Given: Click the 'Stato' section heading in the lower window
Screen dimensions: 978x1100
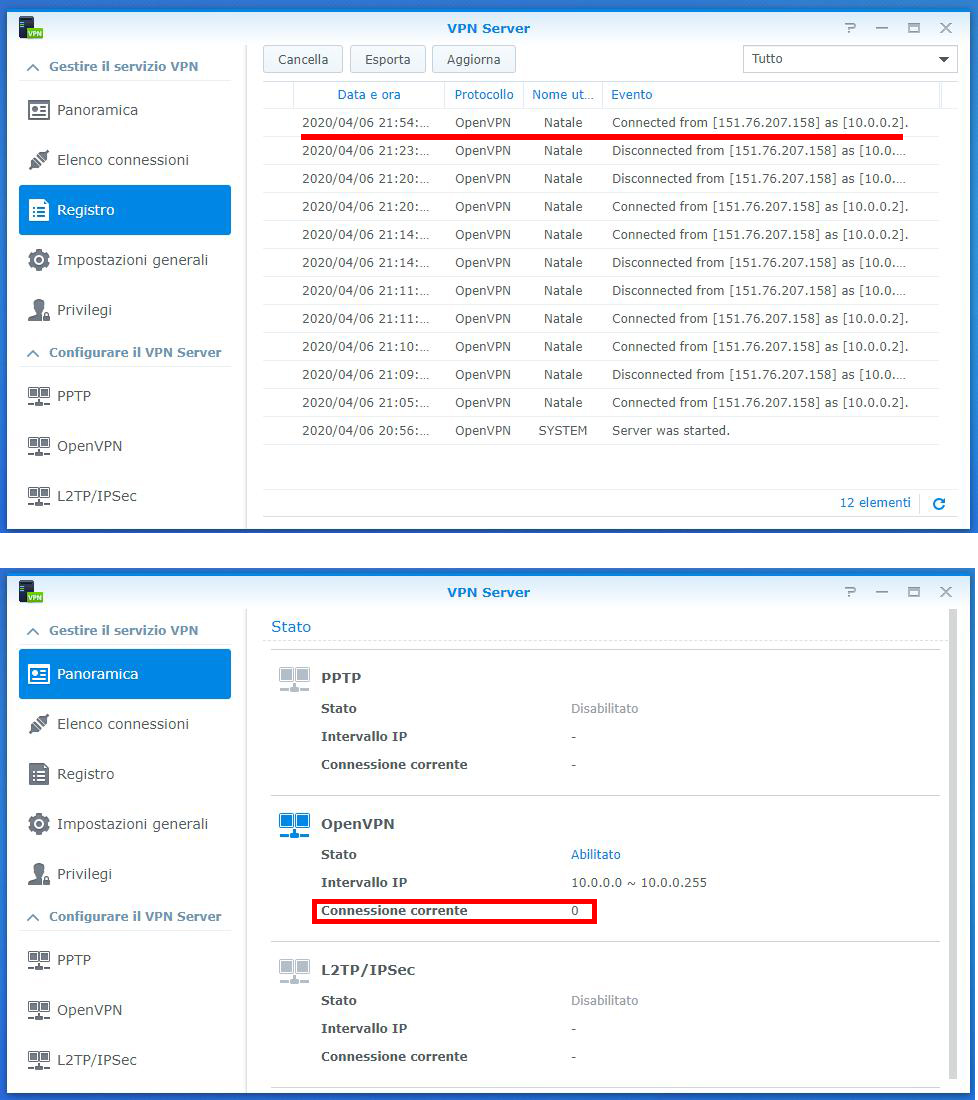Looking at the screenshot, I should click(x=291, y=626).
